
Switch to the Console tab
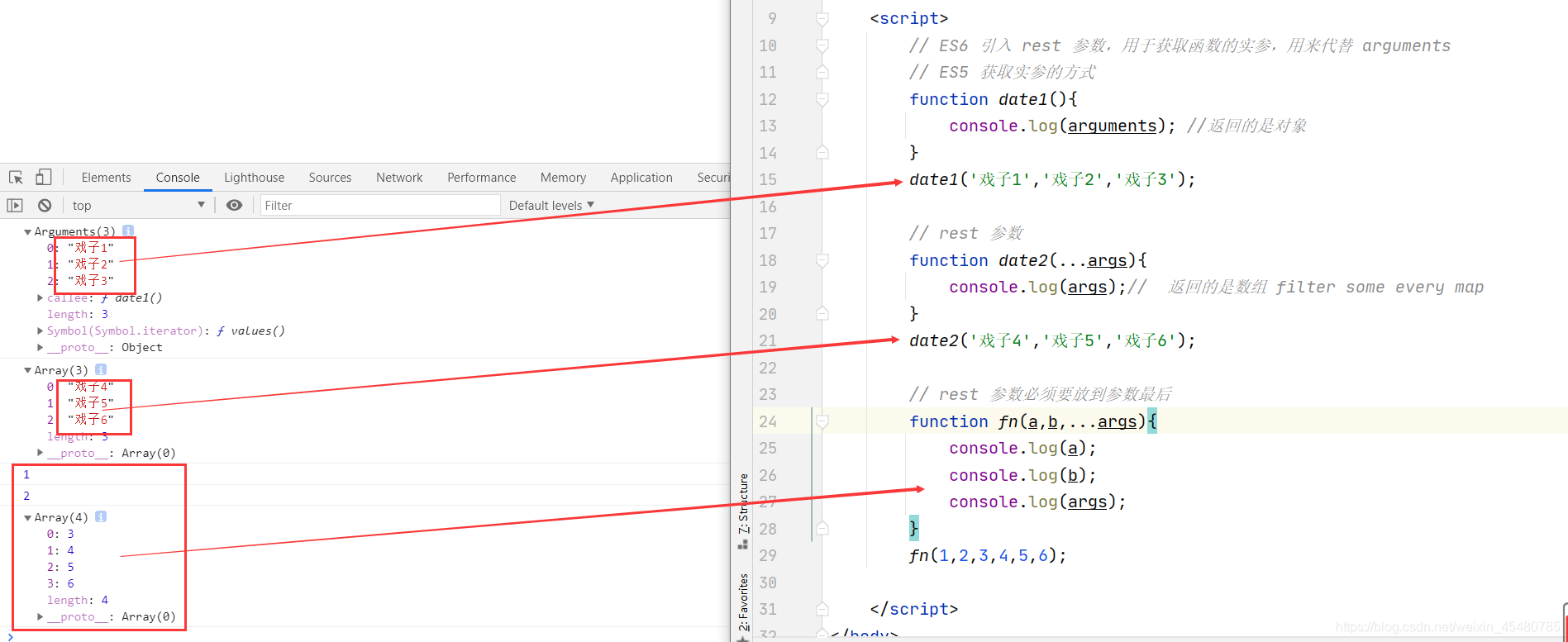tap(178, 178)
